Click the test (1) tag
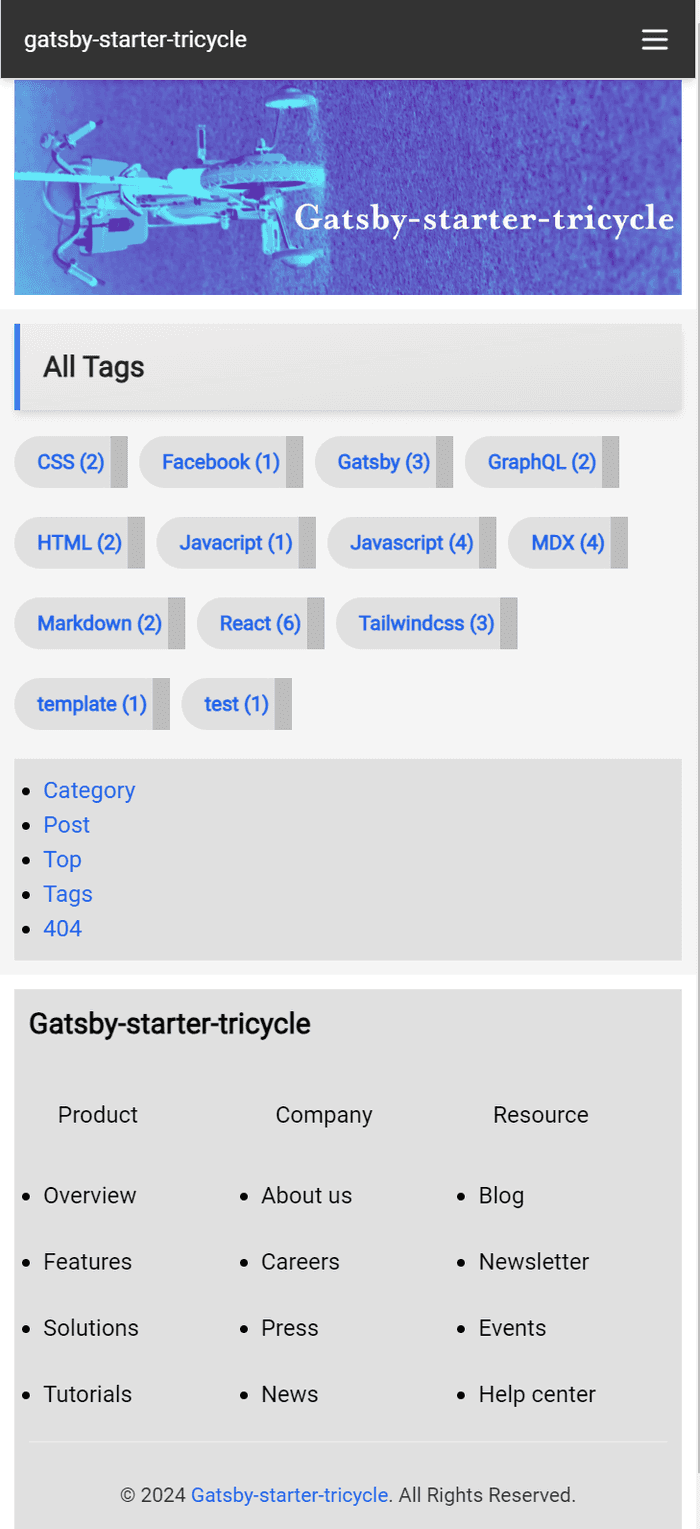Screen dimensions: 700x1529 point(235,704)
